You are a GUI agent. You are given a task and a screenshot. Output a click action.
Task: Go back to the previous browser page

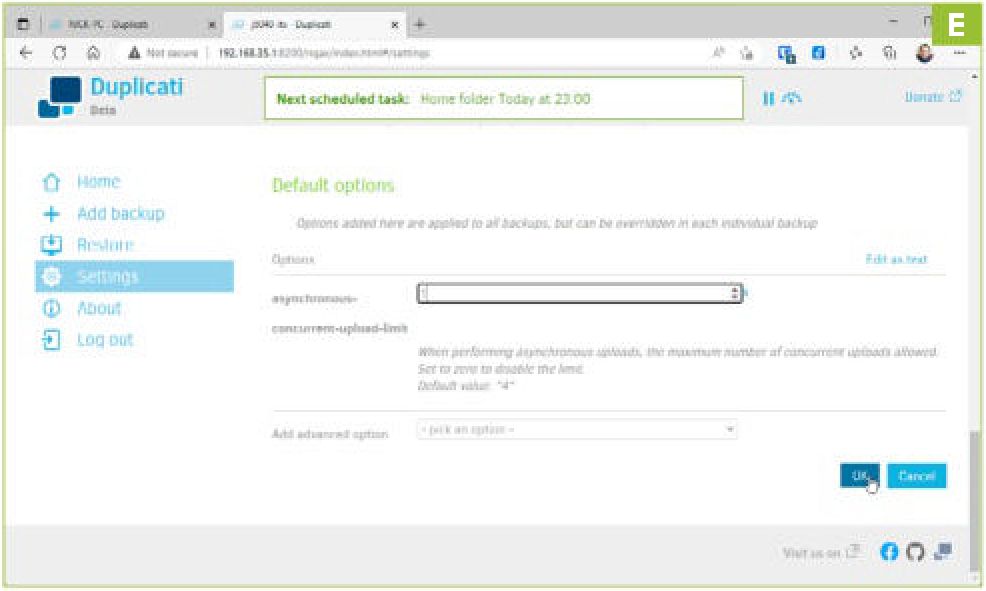26,53
